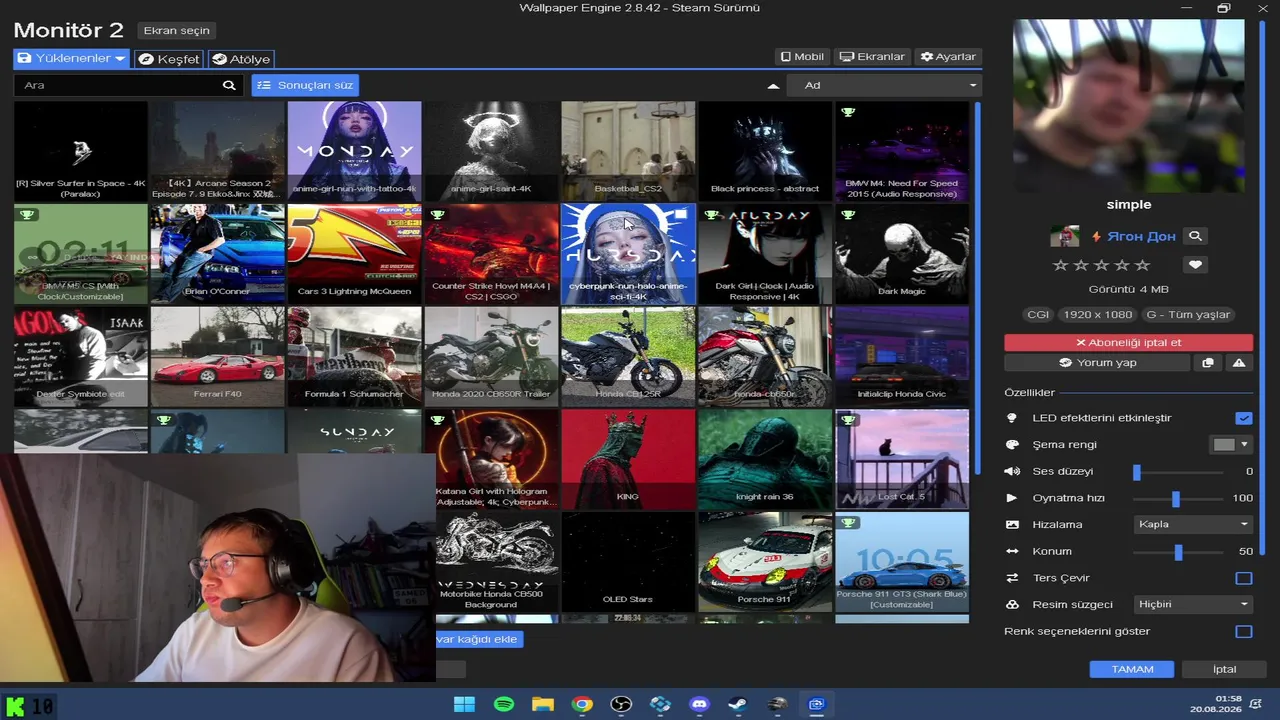Open OBS Studio from the taskbar

(x=621, y=704)
